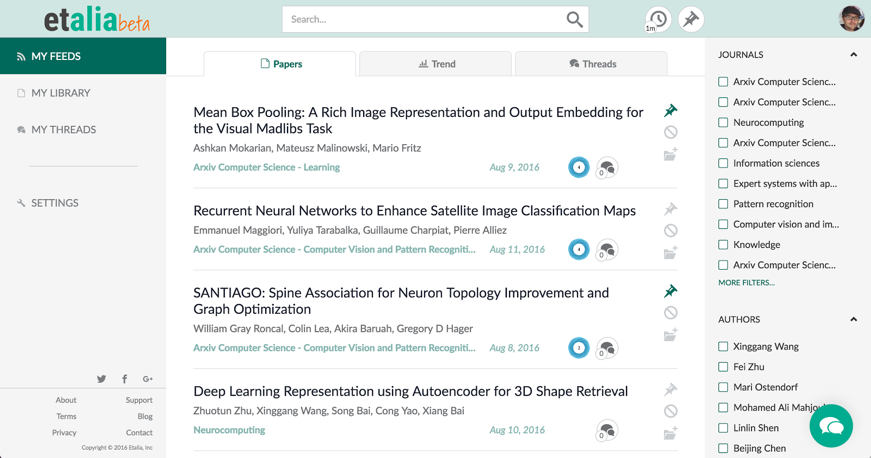This screenshot has width=871, height=458.
Task: Open the recent history clock icon
Action: 657,19
